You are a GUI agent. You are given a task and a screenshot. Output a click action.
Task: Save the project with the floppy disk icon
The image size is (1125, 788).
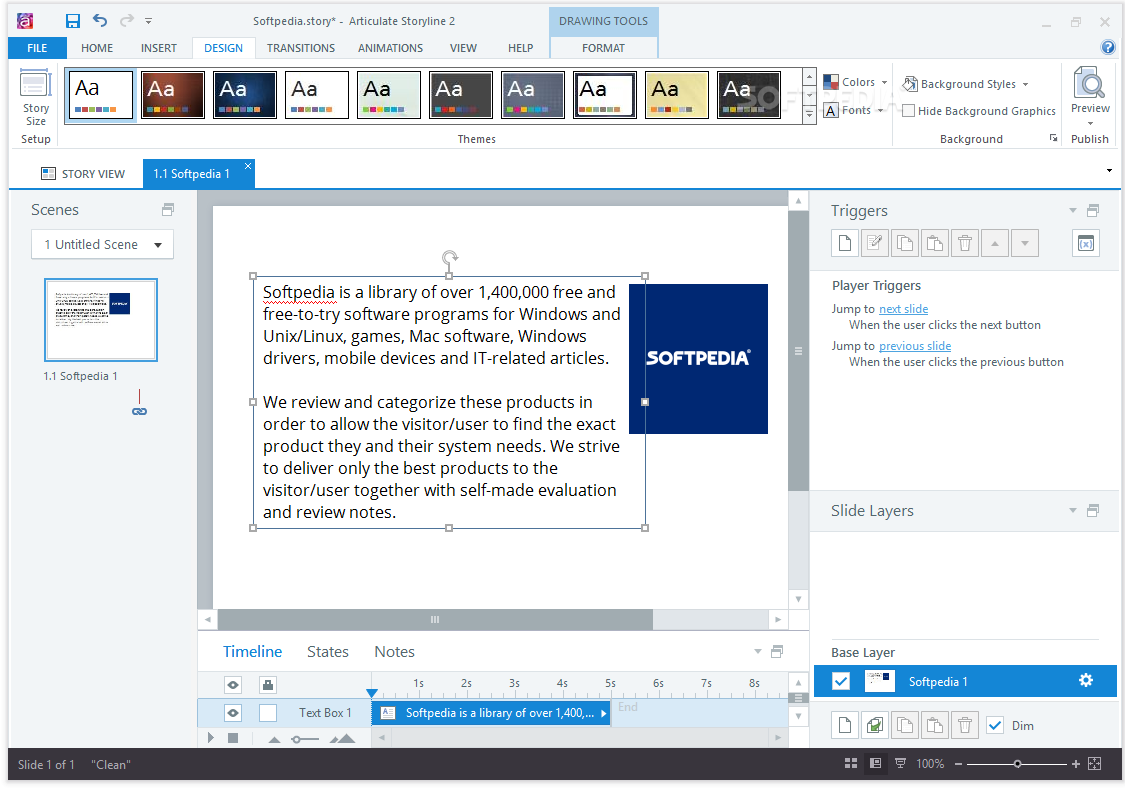(x=72, y=21)
